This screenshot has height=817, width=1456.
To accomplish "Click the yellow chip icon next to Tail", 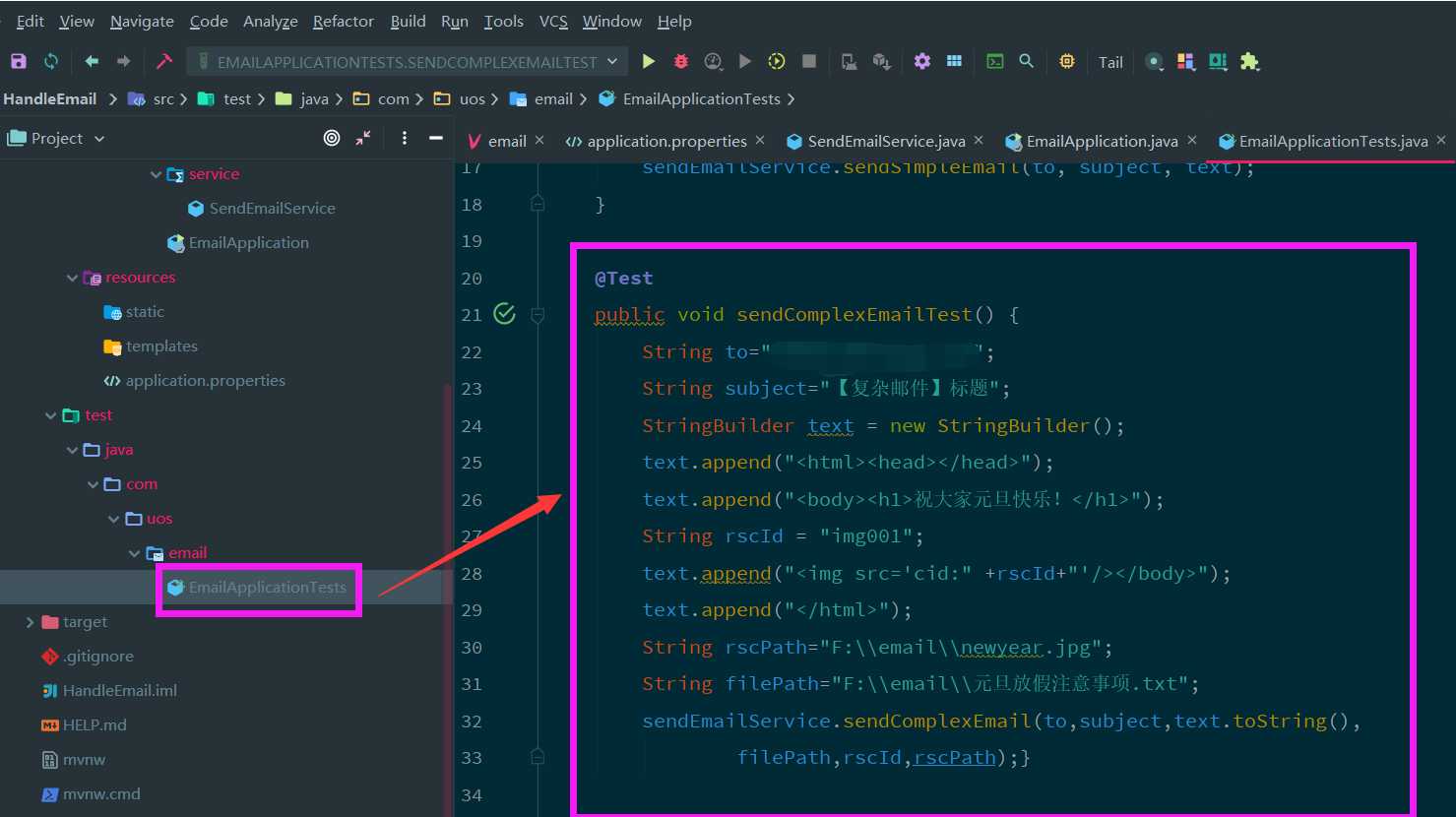I will (x=1067, y=61).
